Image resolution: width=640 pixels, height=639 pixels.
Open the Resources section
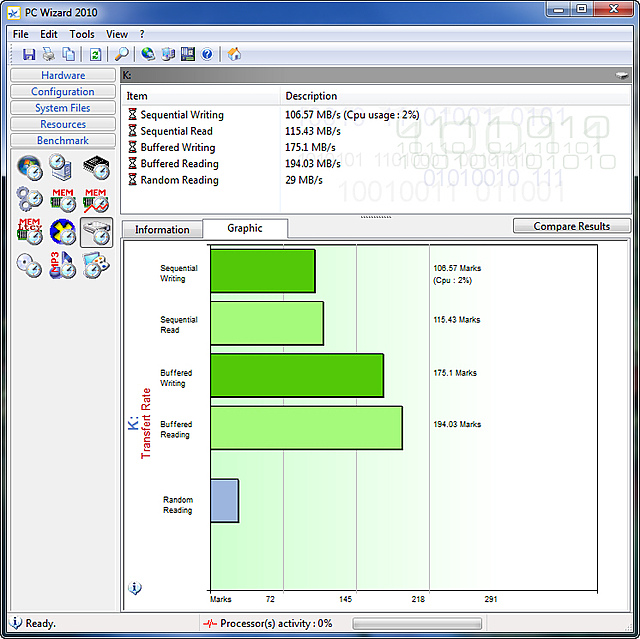tap(63, 124)
